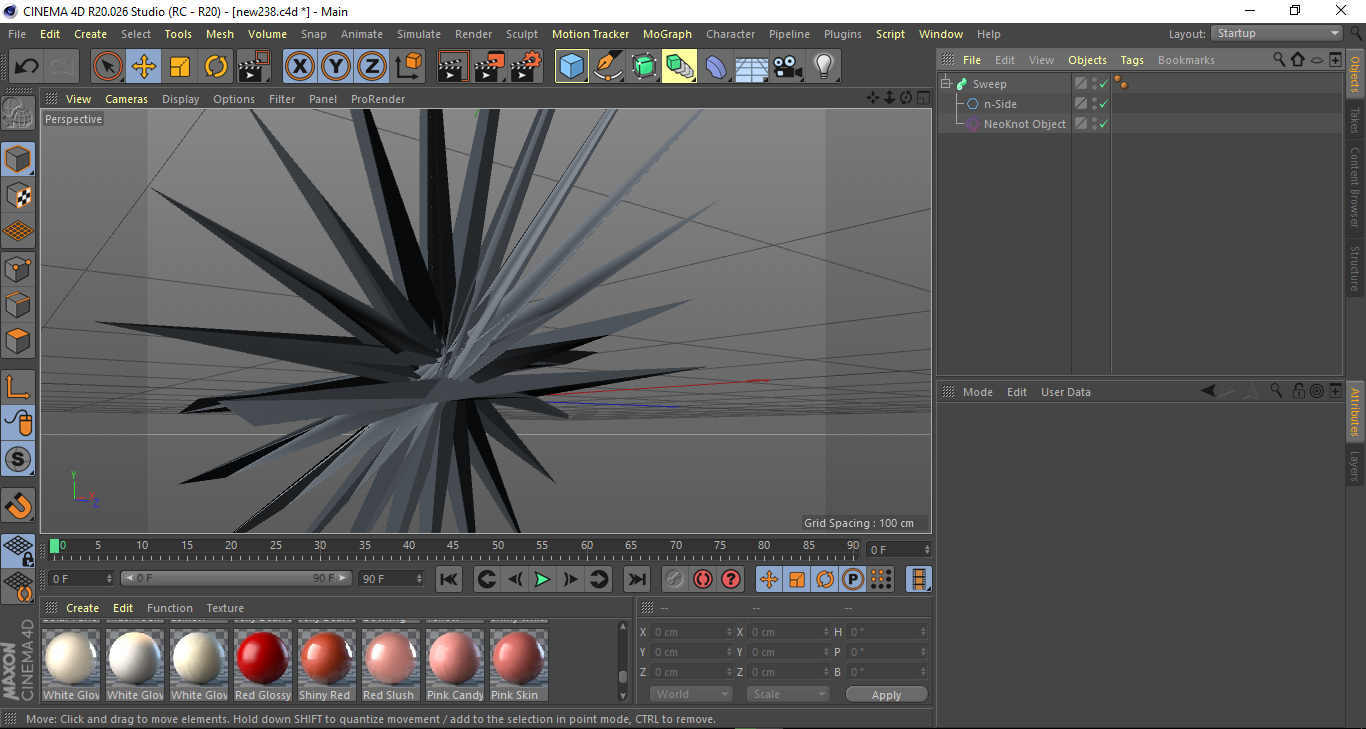
Task: Open viewport Display menu
Action: click(181, 99)
